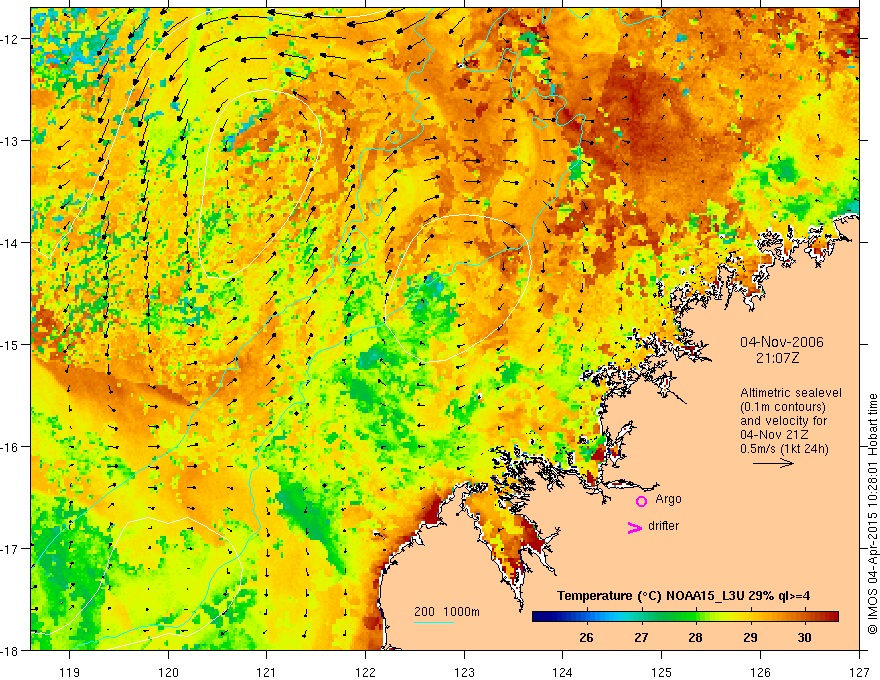Click the 0.5m/s velocity scale arrow
This screenshot has width=880, height=680.
coord(773,463)
